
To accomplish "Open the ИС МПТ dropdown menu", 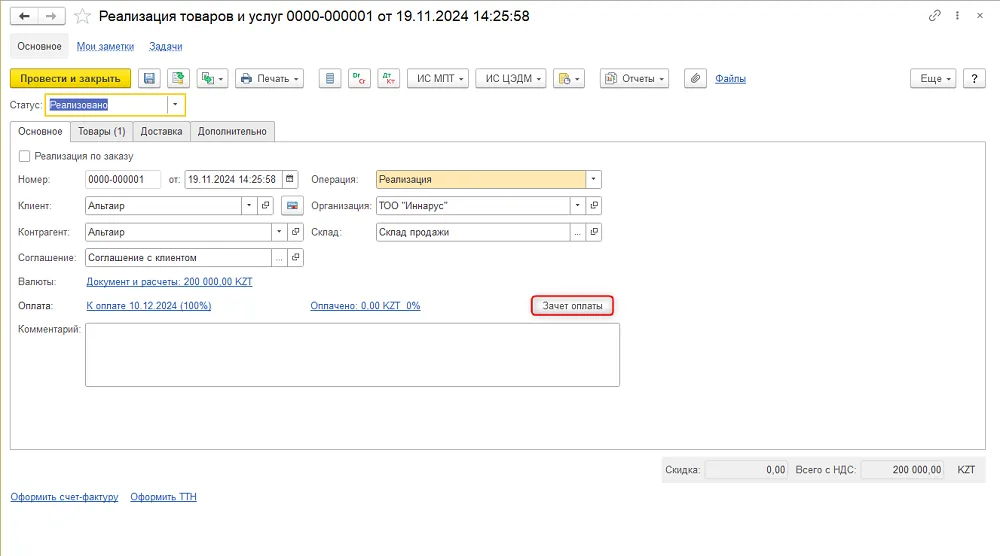I will (438, 78).
